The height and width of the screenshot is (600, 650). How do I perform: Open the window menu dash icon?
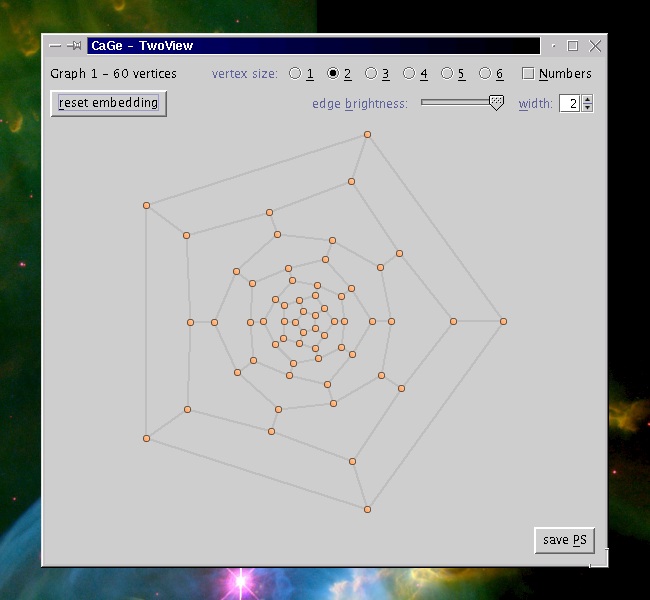point(55,46)
